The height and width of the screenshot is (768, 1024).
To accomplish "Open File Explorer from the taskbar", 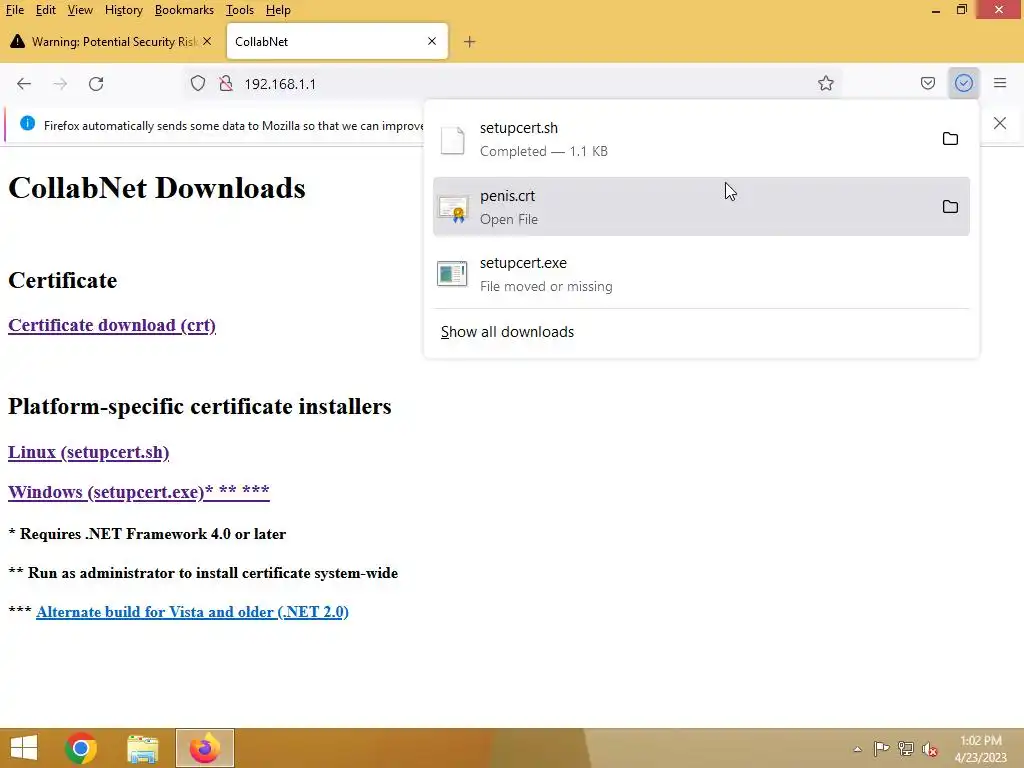I will pos(142,748).
